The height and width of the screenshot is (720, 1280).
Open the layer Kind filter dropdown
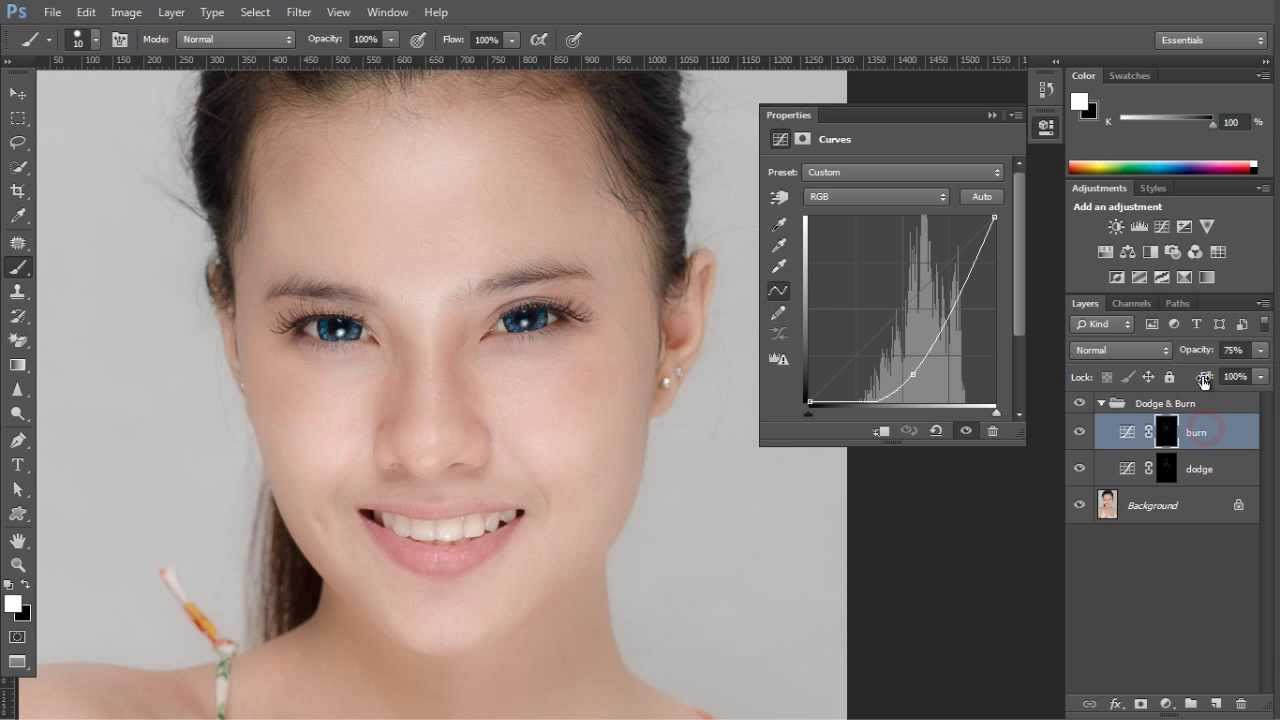(1102, 324)
